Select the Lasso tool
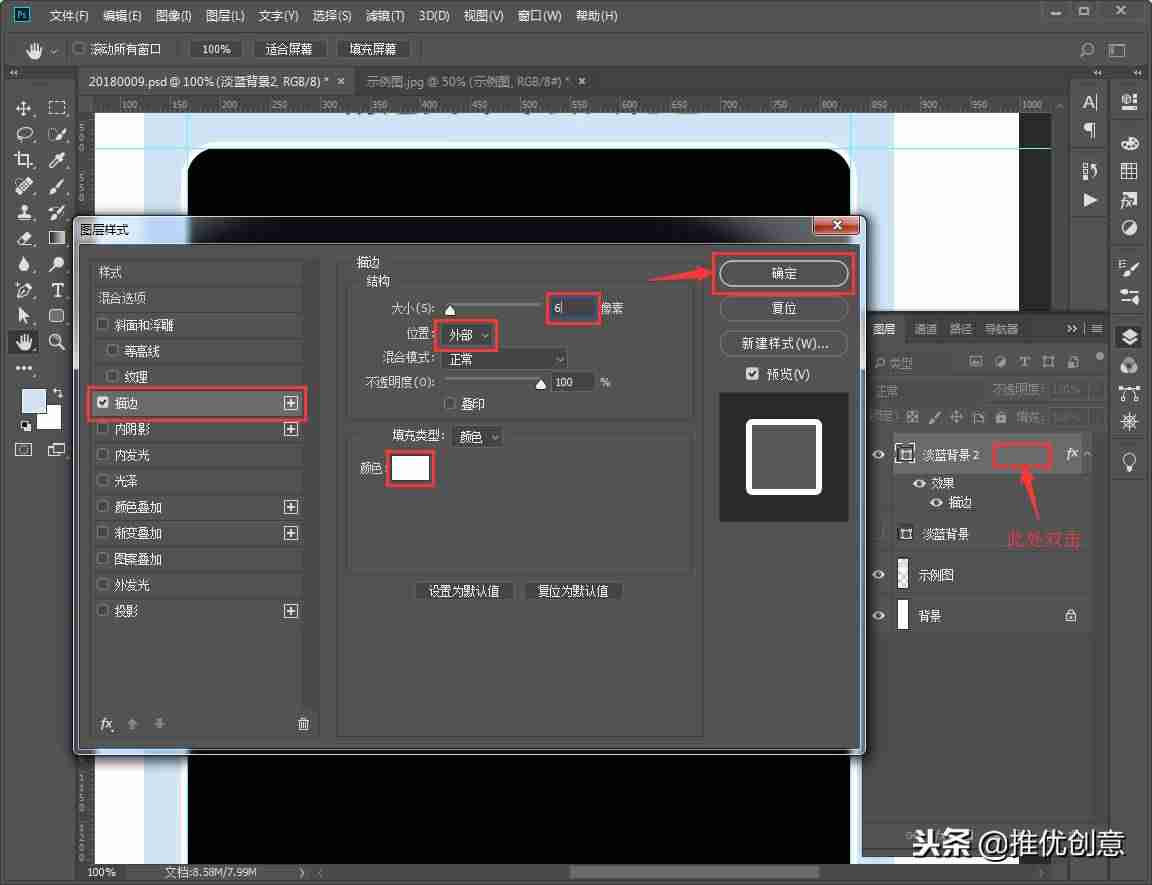This screenshot has width=1152, height=885. point(24,134)
